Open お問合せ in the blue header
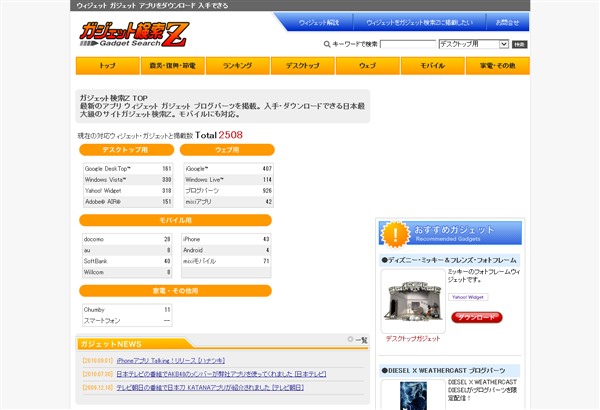Image resolution: width=600 pixels, height=410 pixels. [507, 23]
